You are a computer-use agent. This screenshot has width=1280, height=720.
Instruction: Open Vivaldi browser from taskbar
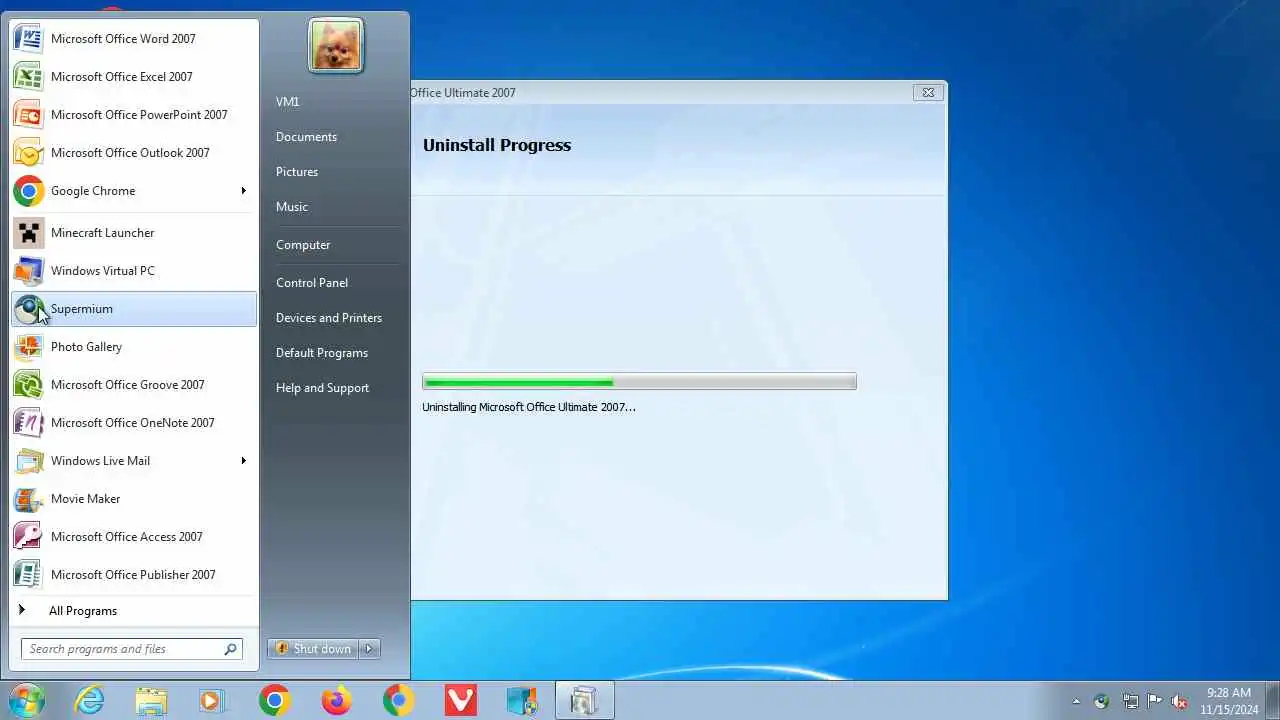point(460,701)
